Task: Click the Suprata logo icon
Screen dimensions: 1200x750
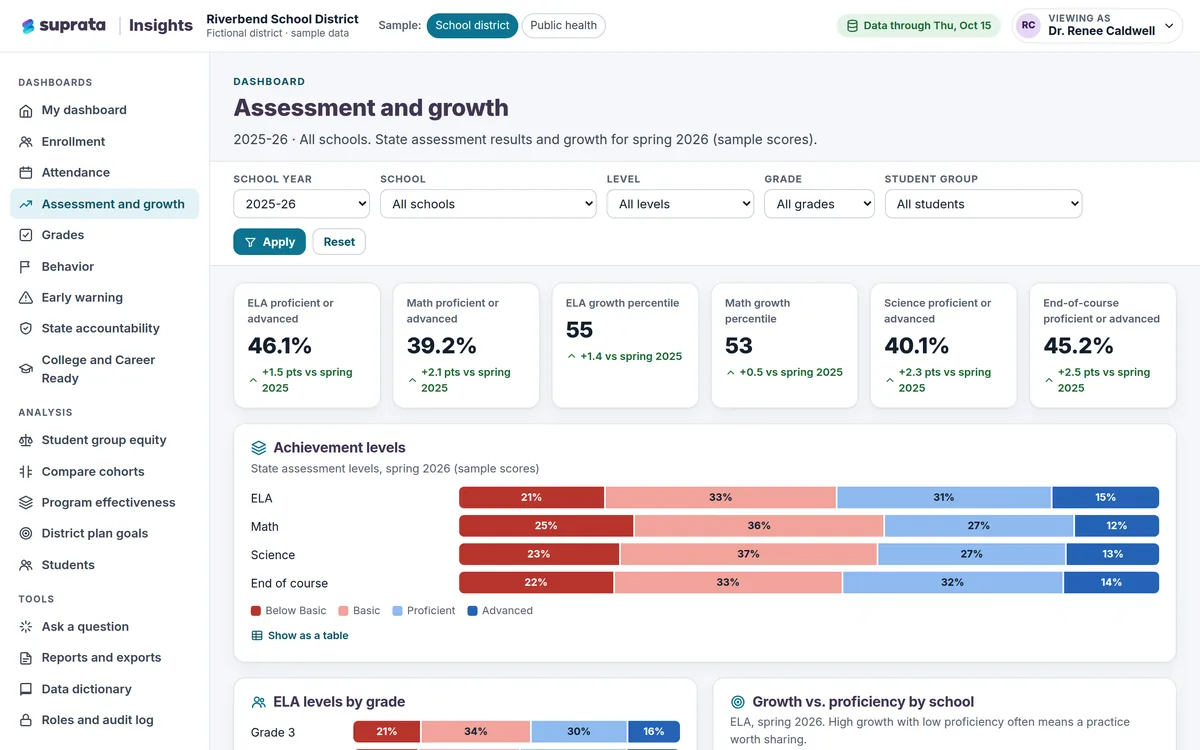Action: (28, 26)
